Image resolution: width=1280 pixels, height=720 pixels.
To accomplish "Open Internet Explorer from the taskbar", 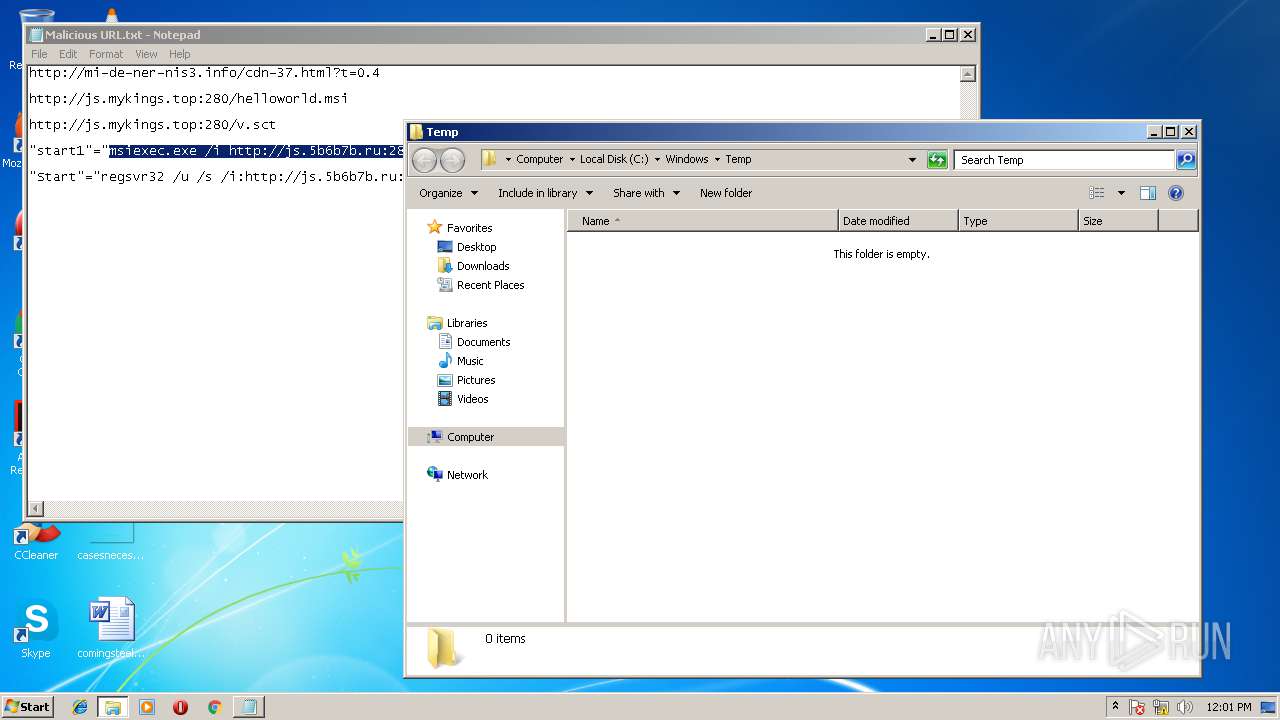I will 80,707.
